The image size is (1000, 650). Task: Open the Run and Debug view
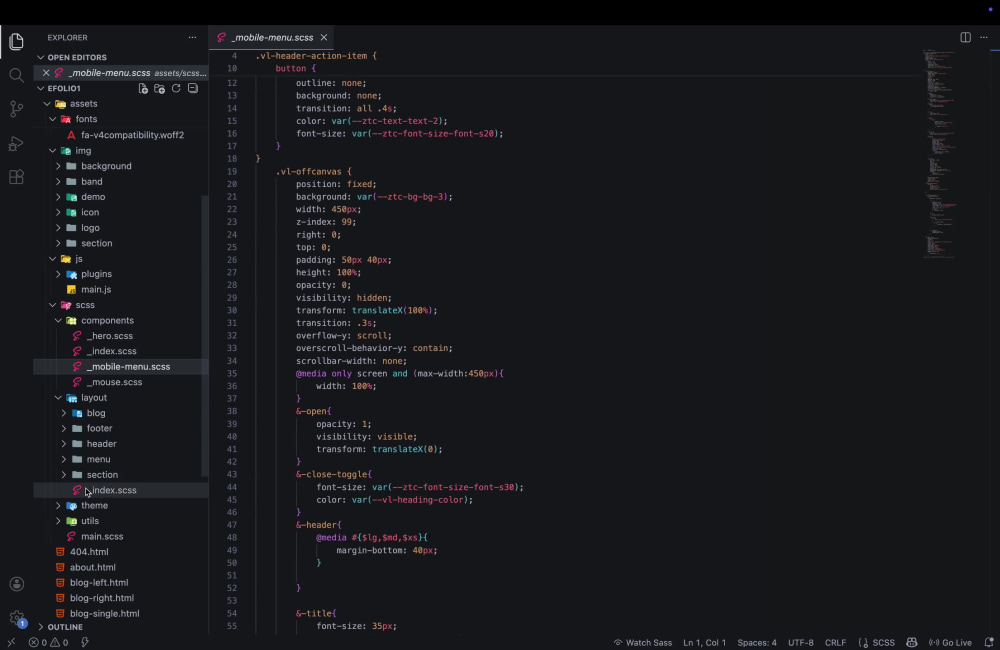pos(17,144)
